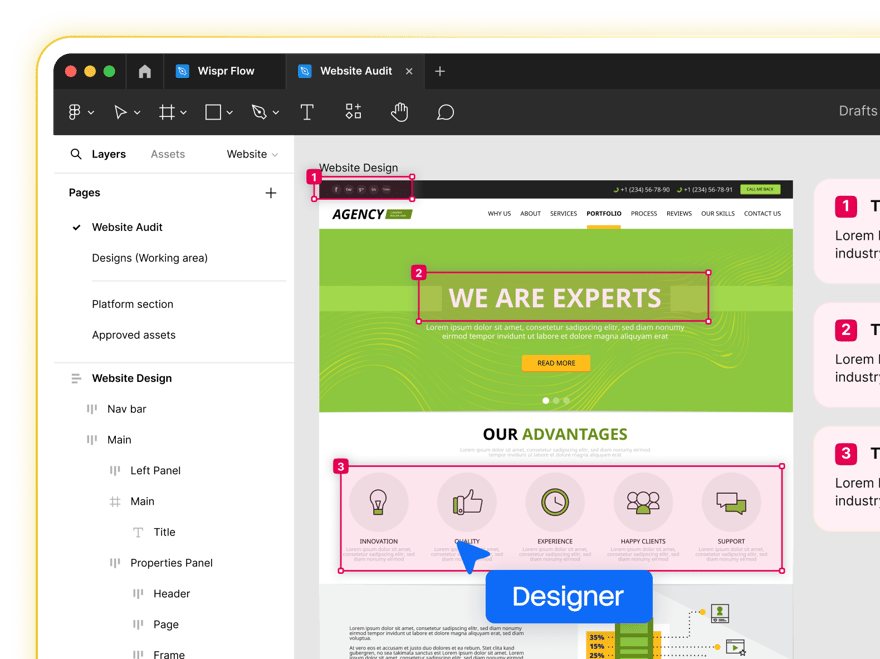The width and height of the screenshot is (880, 659).
Task: Click the Title layer text icon
Action: [138, 532]
